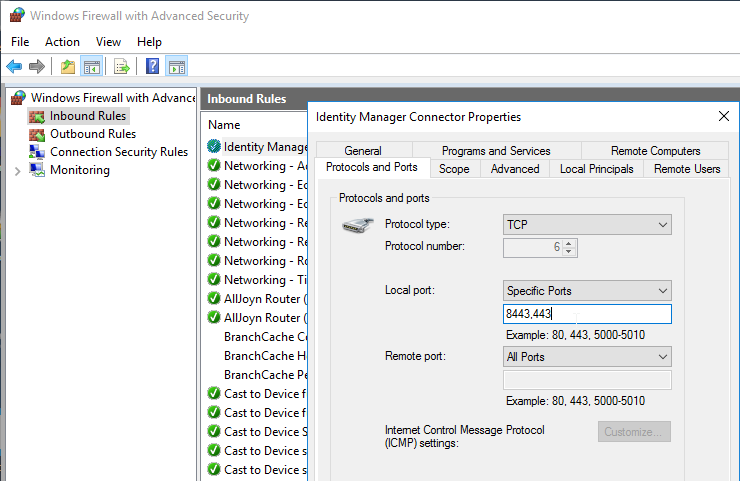This screenshot has width=740, height=481.
Task: Click the empty remote port text field
Action: (x=587, y=380)
